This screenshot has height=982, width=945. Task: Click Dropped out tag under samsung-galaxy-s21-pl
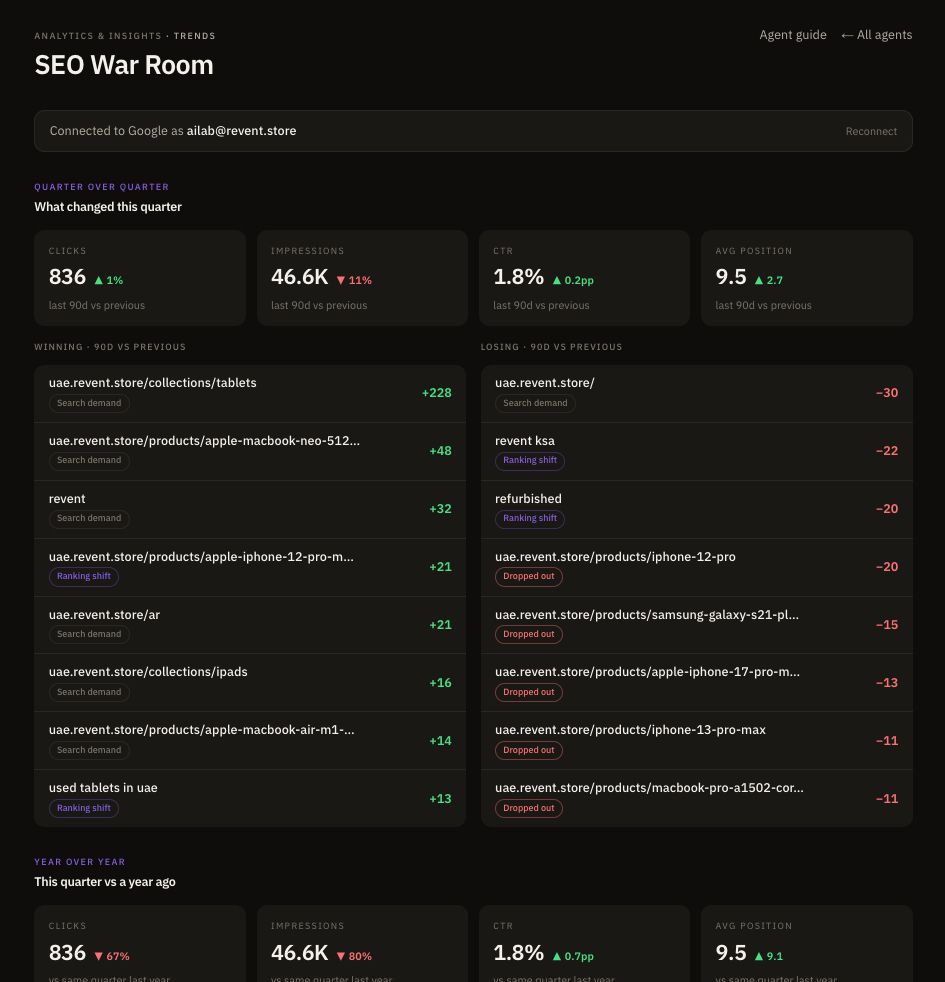(529, 634)
